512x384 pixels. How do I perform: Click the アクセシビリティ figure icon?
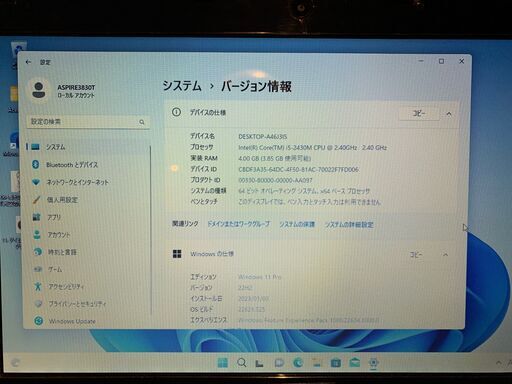(38, 286)
